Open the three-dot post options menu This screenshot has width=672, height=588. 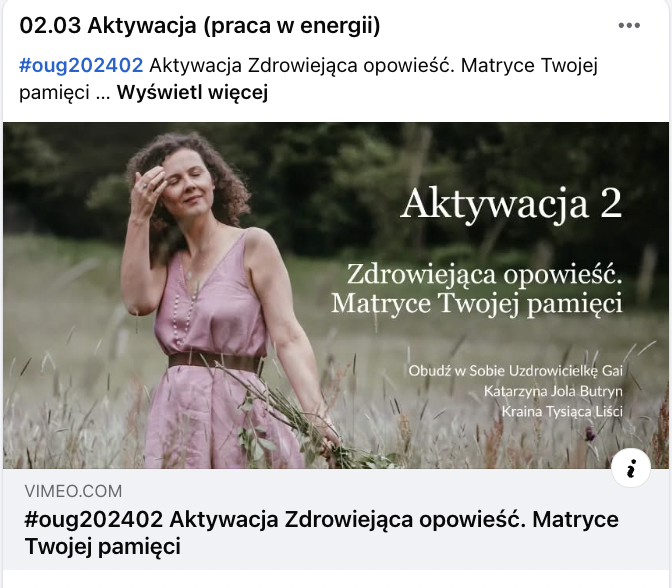click(629, 26)
